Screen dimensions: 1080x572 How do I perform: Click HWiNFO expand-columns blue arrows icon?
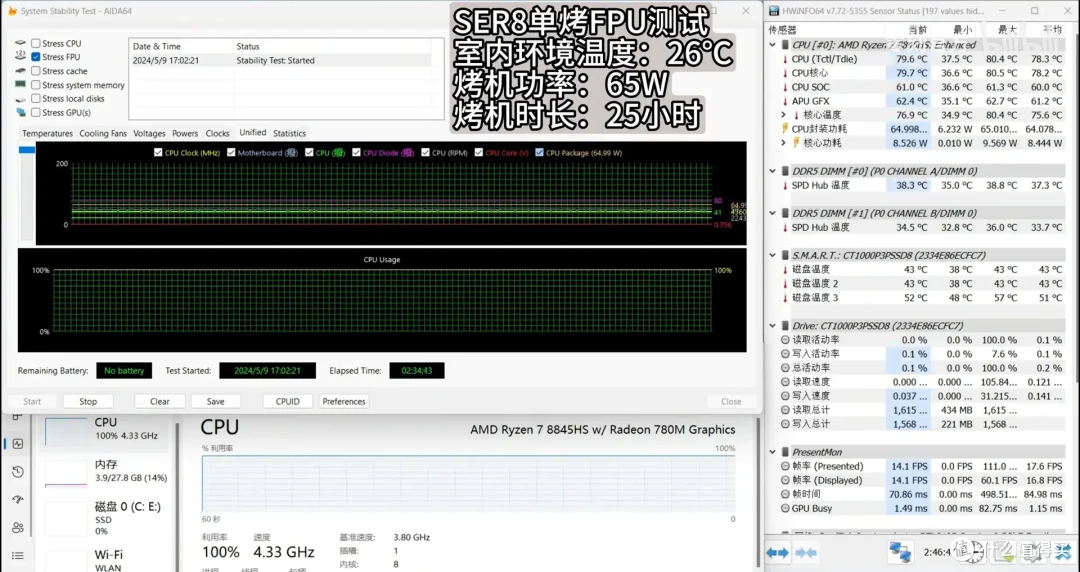coord(778,553)
